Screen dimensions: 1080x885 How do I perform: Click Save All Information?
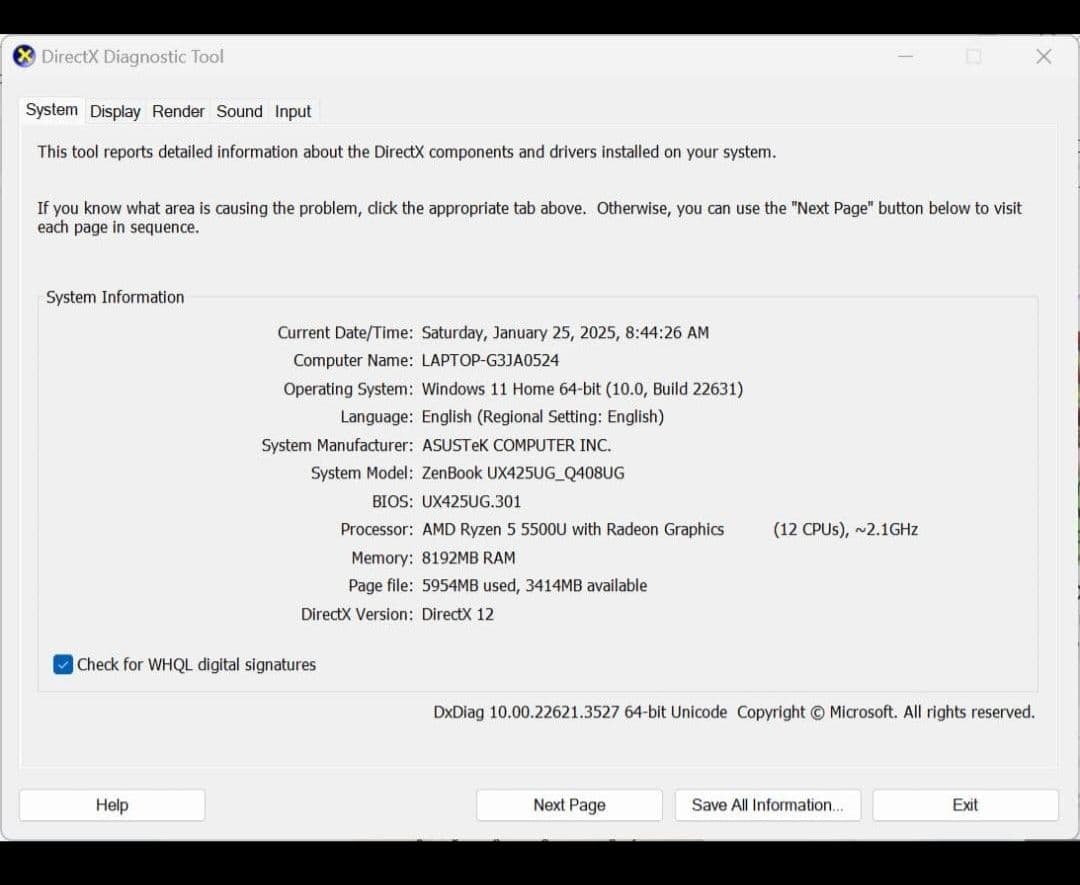[x=767, y=804]
